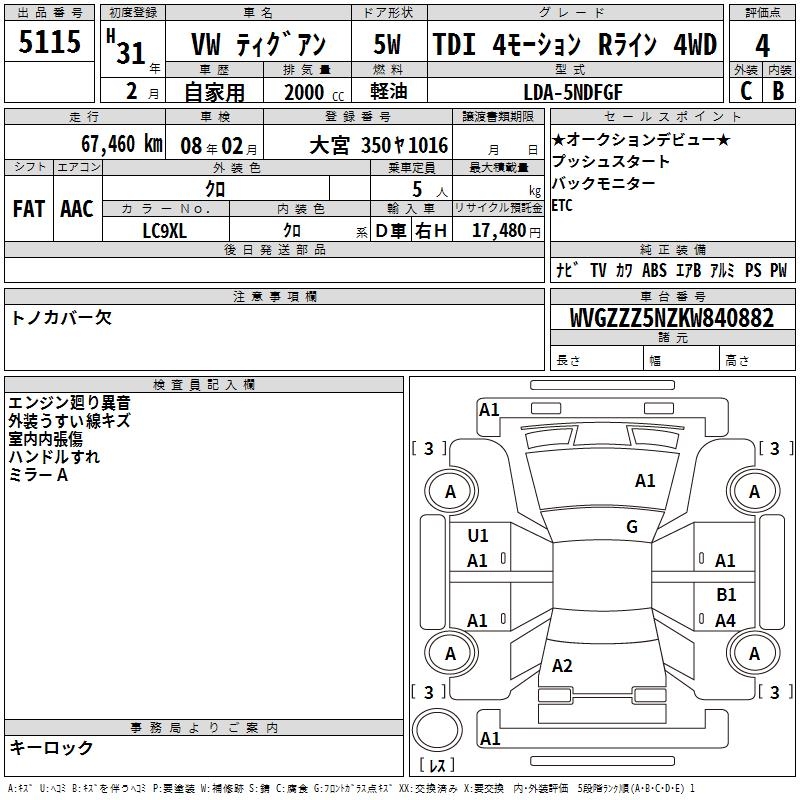This screenshot has width=800, height=800.
Task: Click rear-left wheel A circle
Action: 451,654
